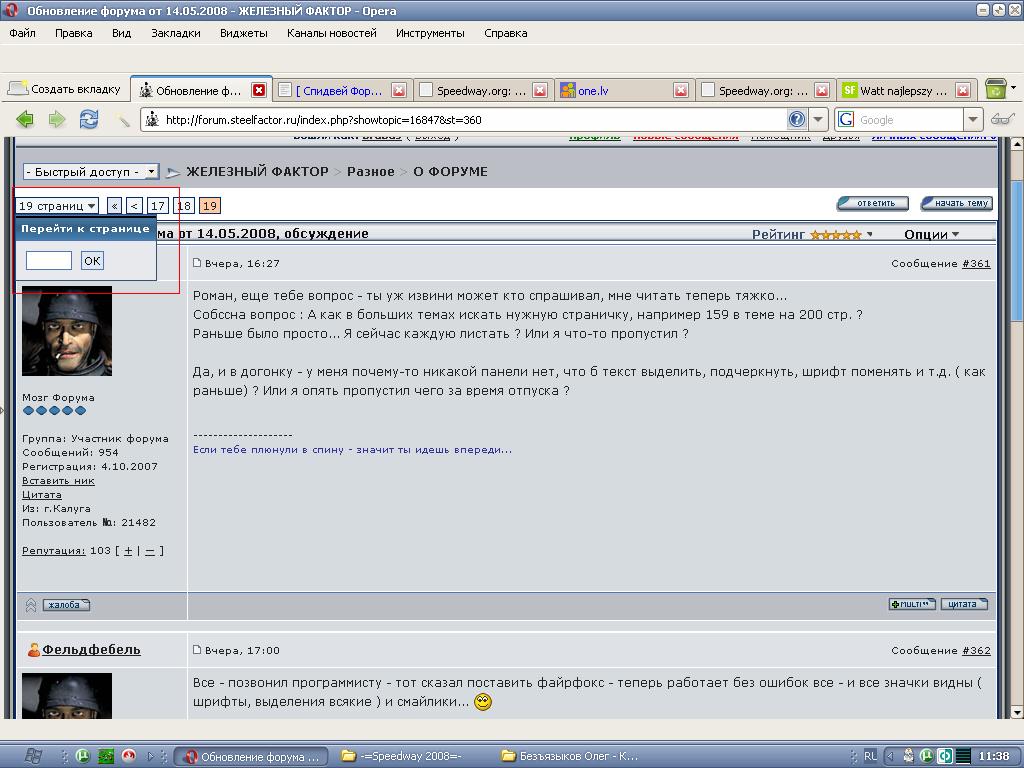This screenshot has width=1024, height=768.
Task: Click the Reload page icon
Action: coord(89,120)
